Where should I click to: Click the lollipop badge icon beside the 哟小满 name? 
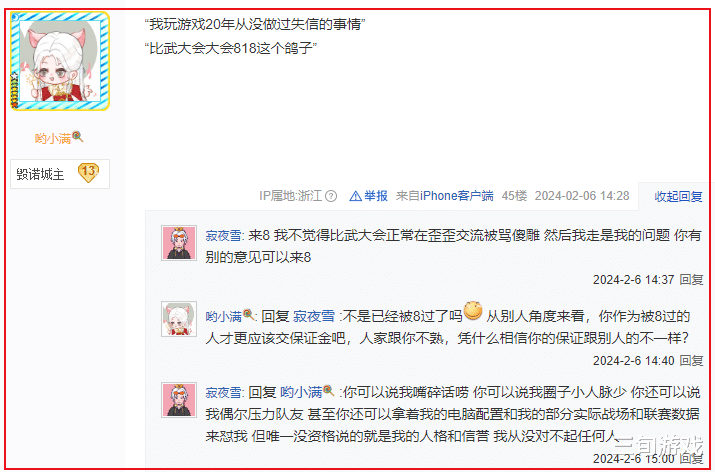point(78,136)
